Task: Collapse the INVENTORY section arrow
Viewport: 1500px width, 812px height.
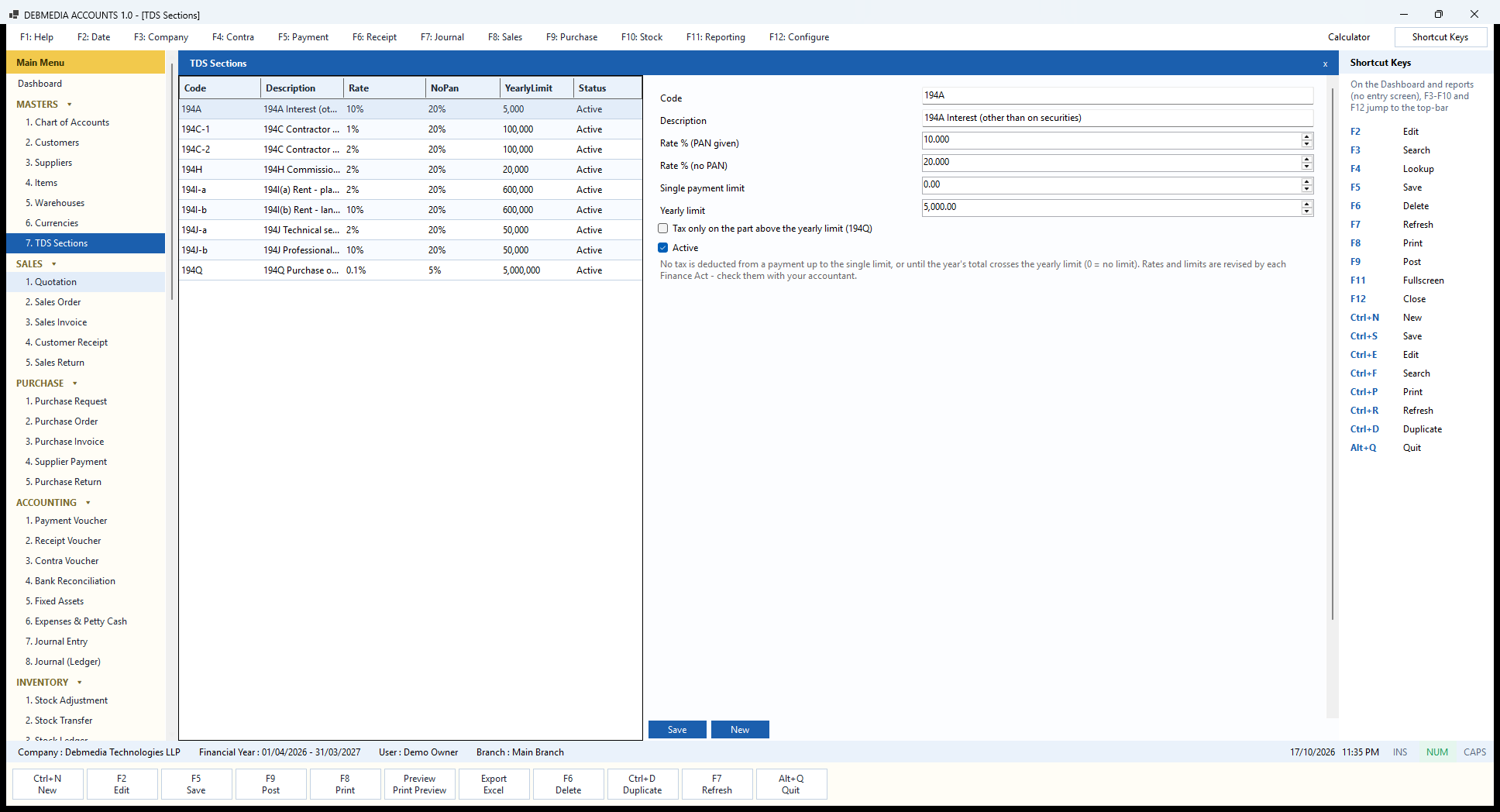Action: (80, 683)
